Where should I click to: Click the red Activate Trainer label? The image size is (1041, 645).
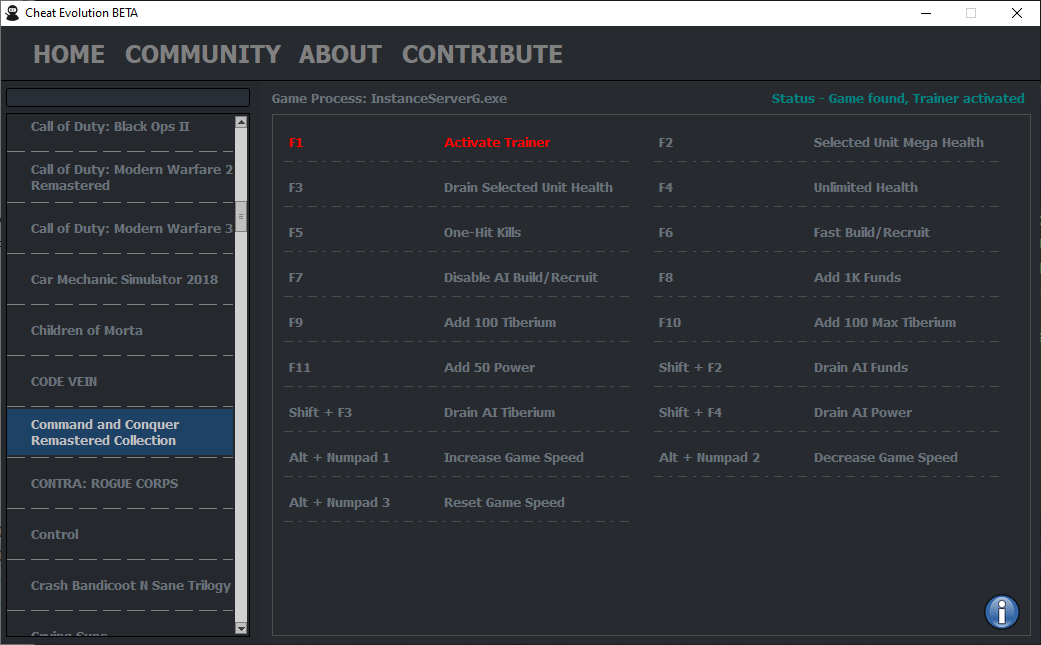click(497, 143)
